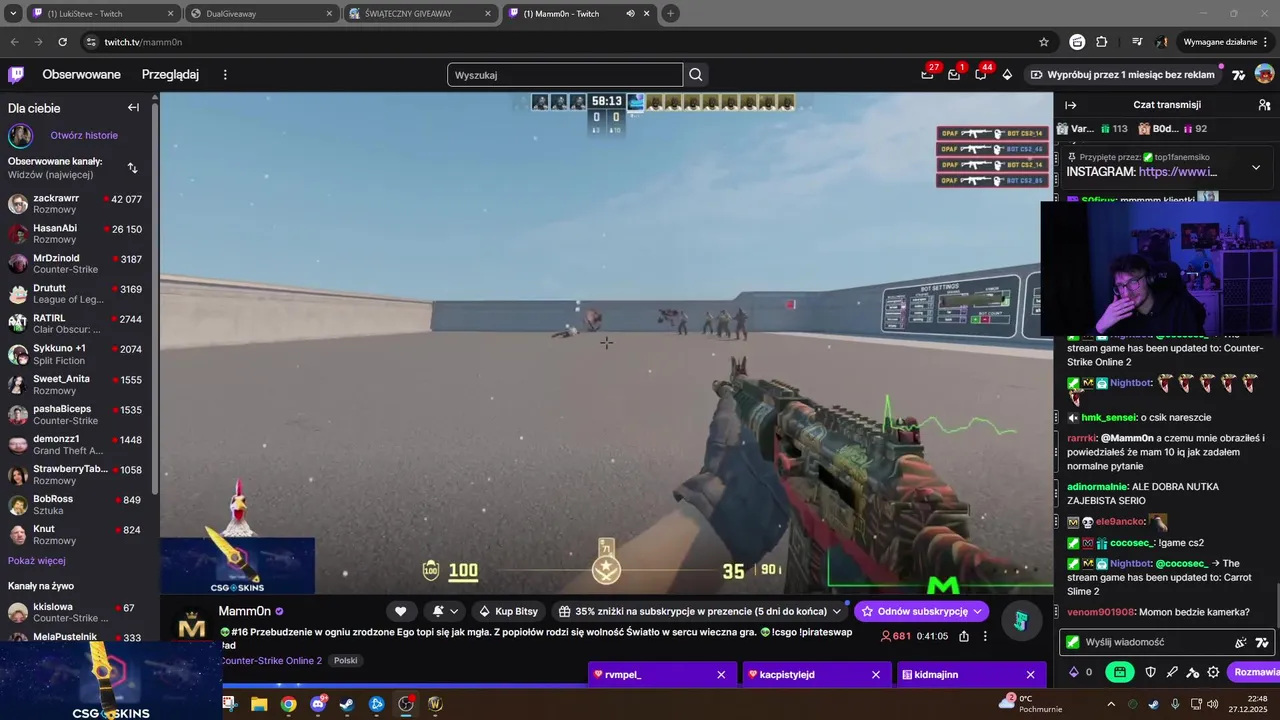Image resolution: width=1280 pixels, height=720 pixels.
Task: Expand sidebar with Pokaż więcej
Action: (37, 561)
